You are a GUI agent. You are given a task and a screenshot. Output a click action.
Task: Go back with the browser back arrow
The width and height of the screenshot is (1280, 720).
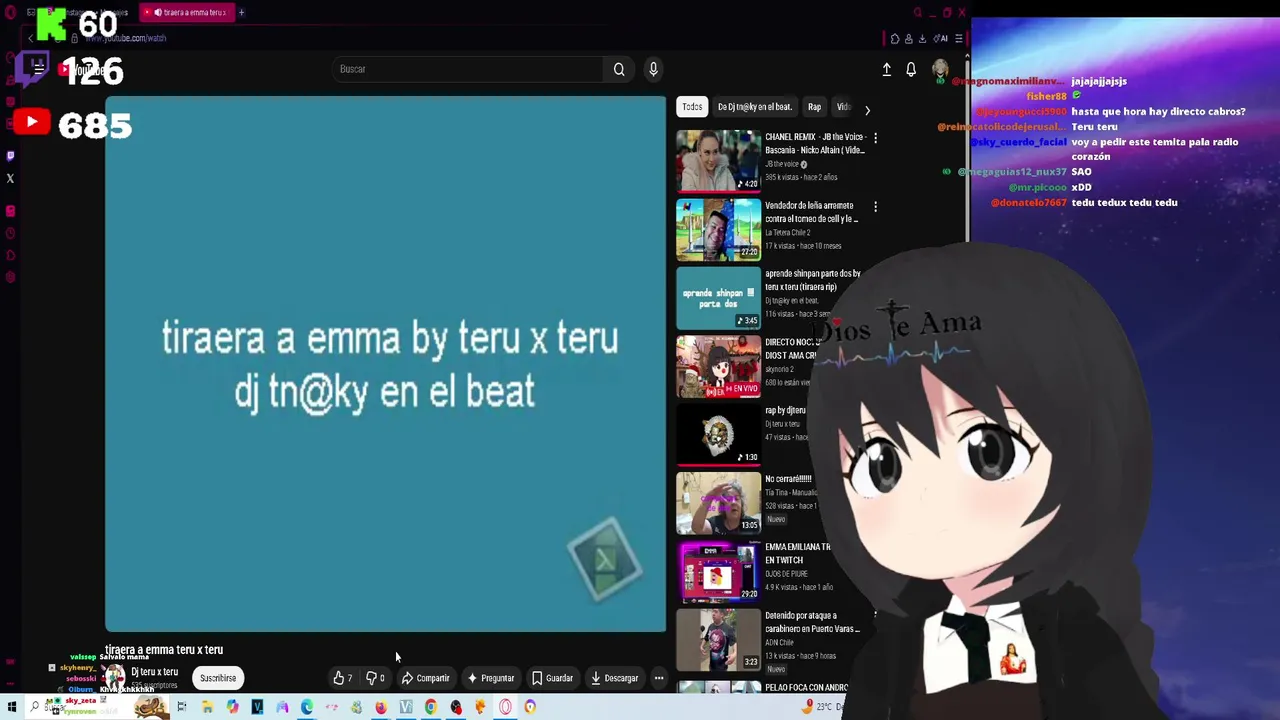pos(31,38)
